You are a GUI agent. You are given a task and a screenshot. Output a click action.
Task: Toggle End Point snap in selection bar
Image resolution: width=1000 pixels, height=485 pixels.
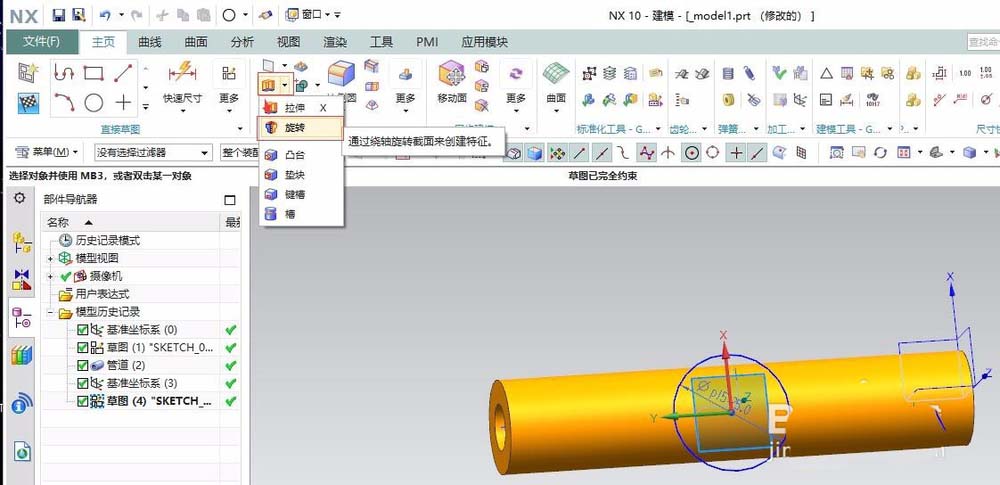tap(580, 153)
